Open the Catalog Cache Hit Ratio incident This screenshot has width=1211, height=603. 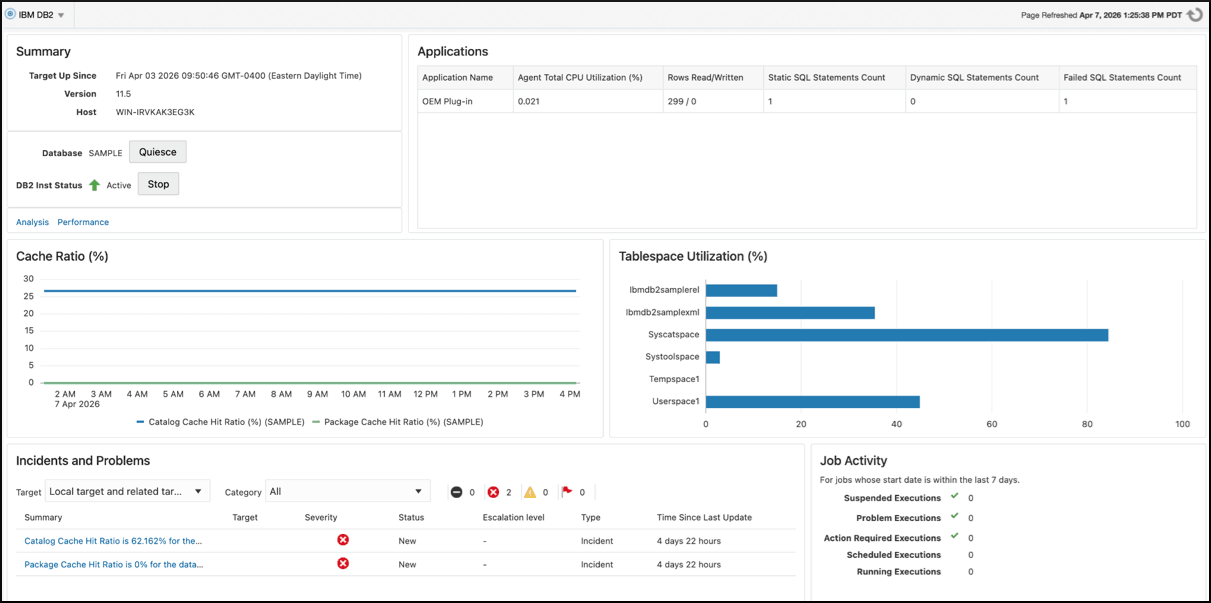pos(114,541)
